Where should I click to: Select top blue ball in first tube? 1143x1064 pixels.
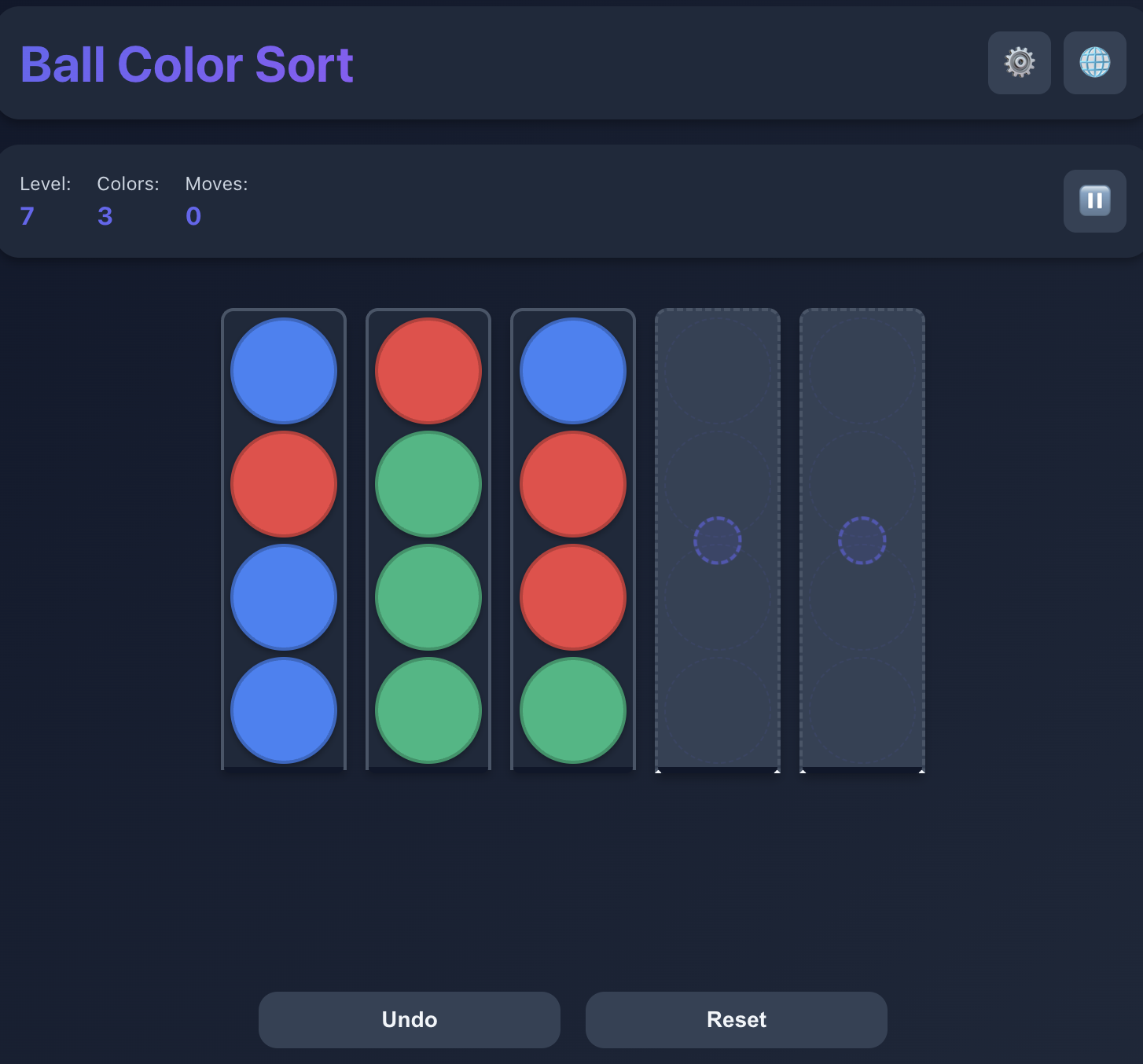click(x=284, y=371)
